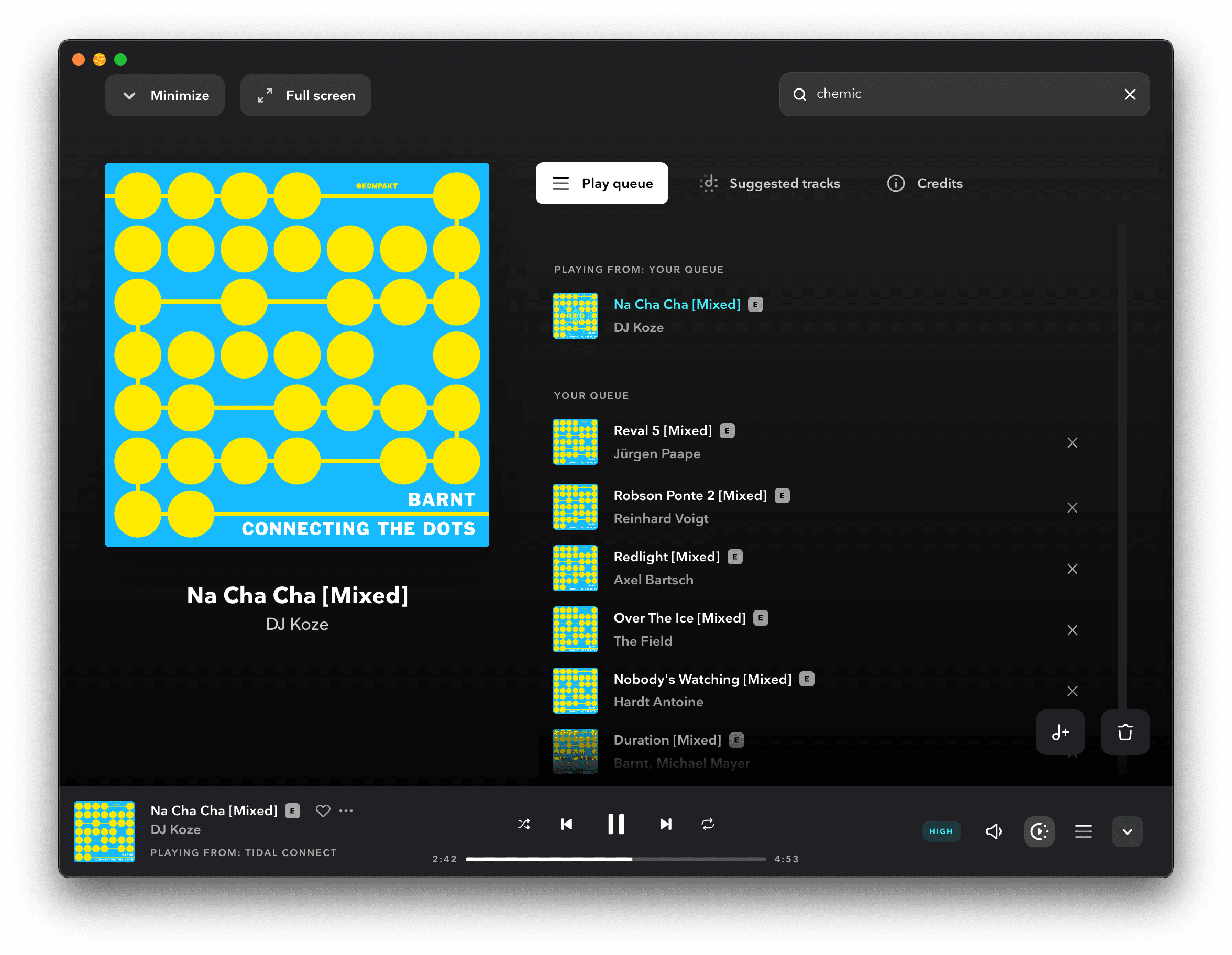Skip to next track

pos(666,824)
